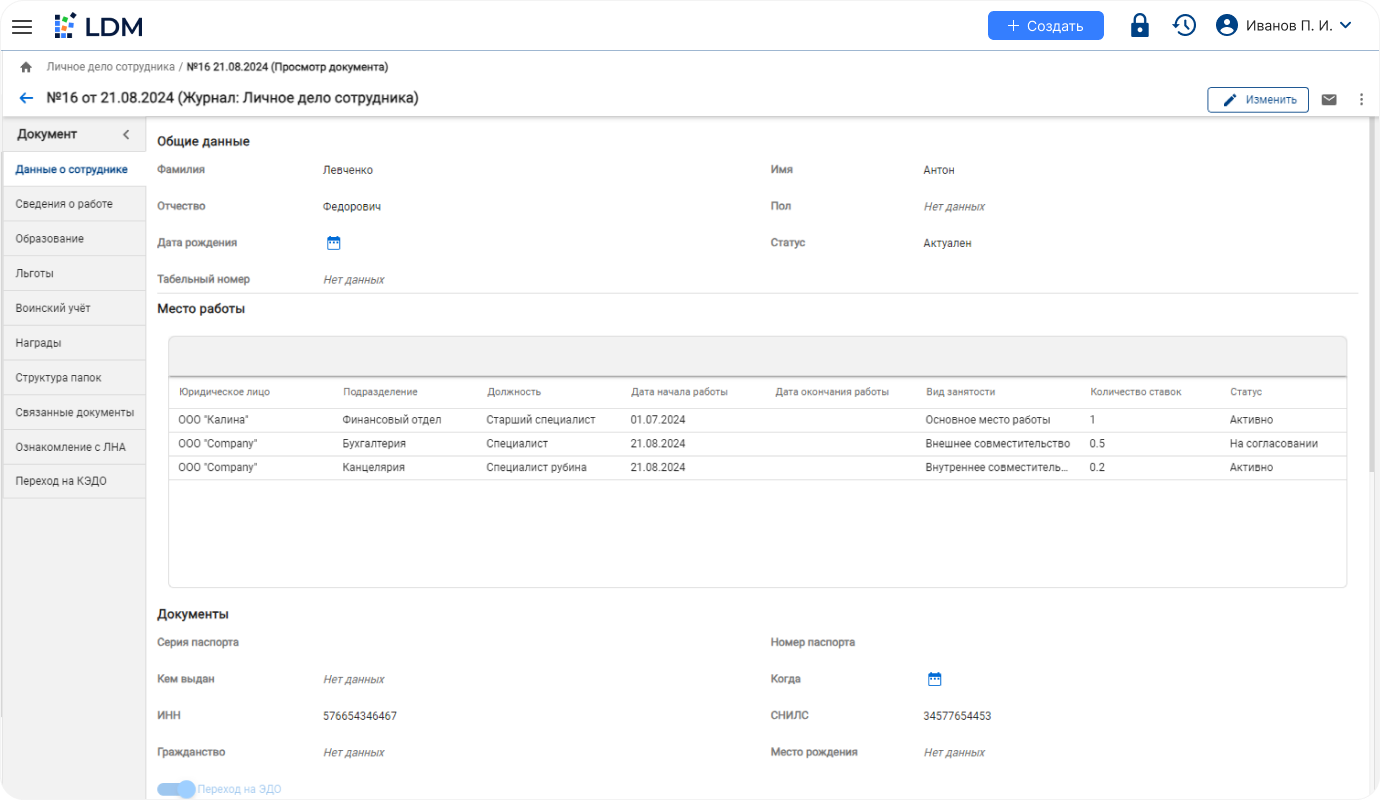Viewport: 1380px width, 800px height.
Task: Switch to the Образование tab
Action: coord(74,239)
